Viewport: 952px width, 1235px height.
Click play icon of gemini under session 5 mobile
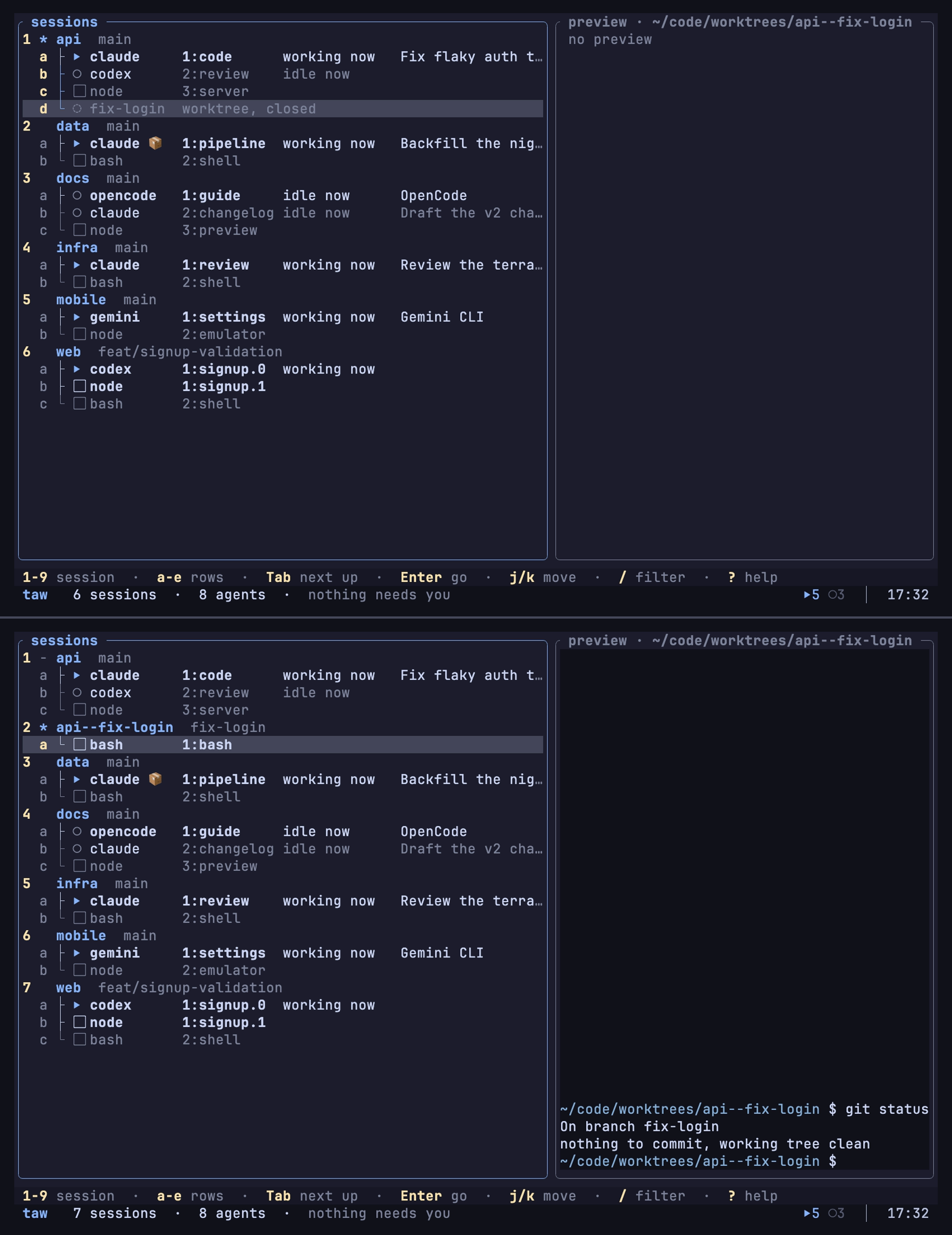[77, 317]
